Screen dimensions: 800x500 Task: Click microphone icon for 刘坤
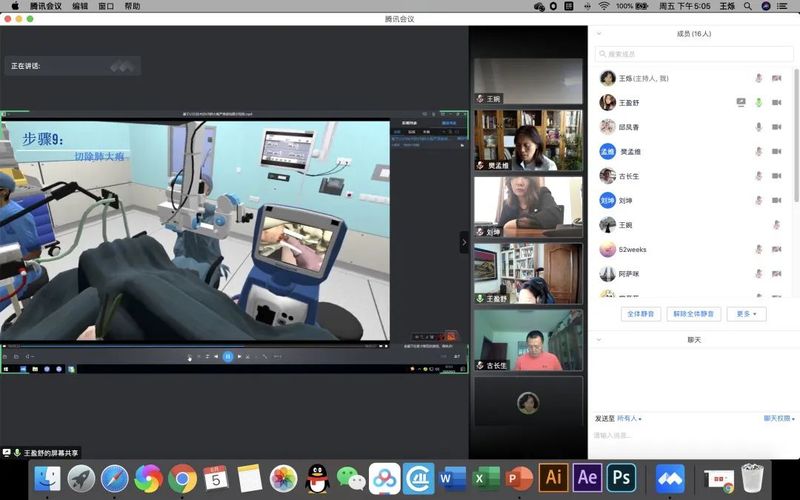(758, 200)
